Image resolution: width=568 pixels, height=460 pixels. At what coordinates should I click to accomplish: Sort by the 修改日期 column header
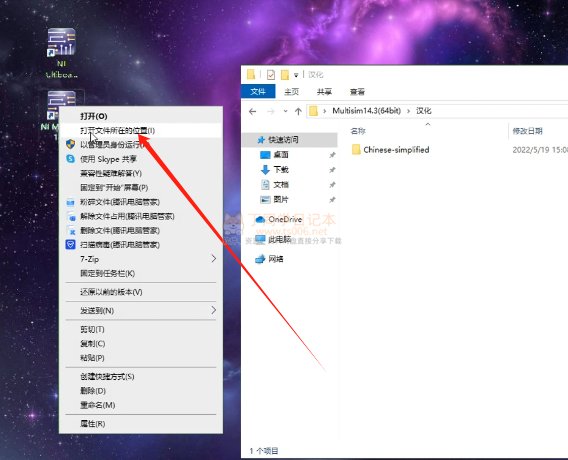(x=527, y=131)
